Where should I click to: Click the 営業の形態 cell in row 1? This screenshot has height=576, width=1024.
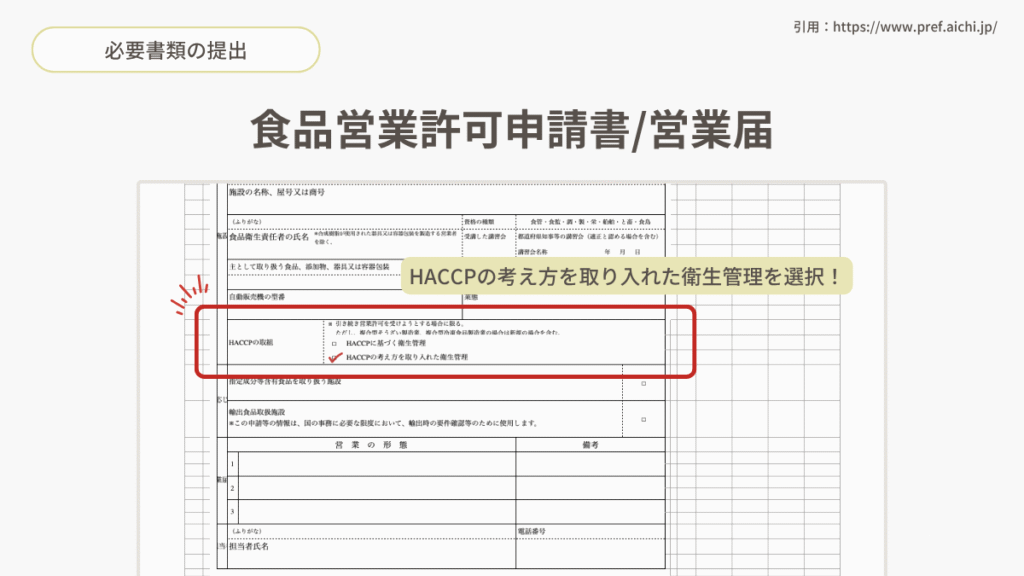tap(377, 464)
